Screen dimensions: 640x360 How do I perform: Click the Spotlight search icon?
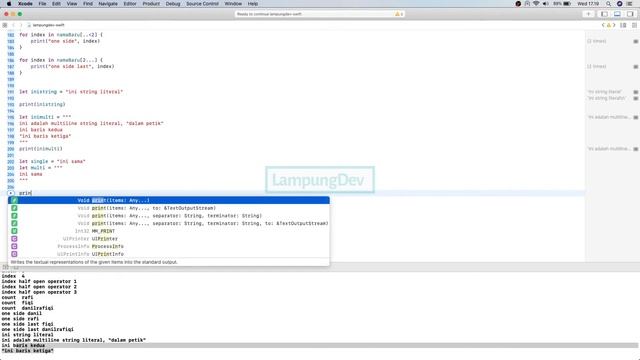pos(608,4)
